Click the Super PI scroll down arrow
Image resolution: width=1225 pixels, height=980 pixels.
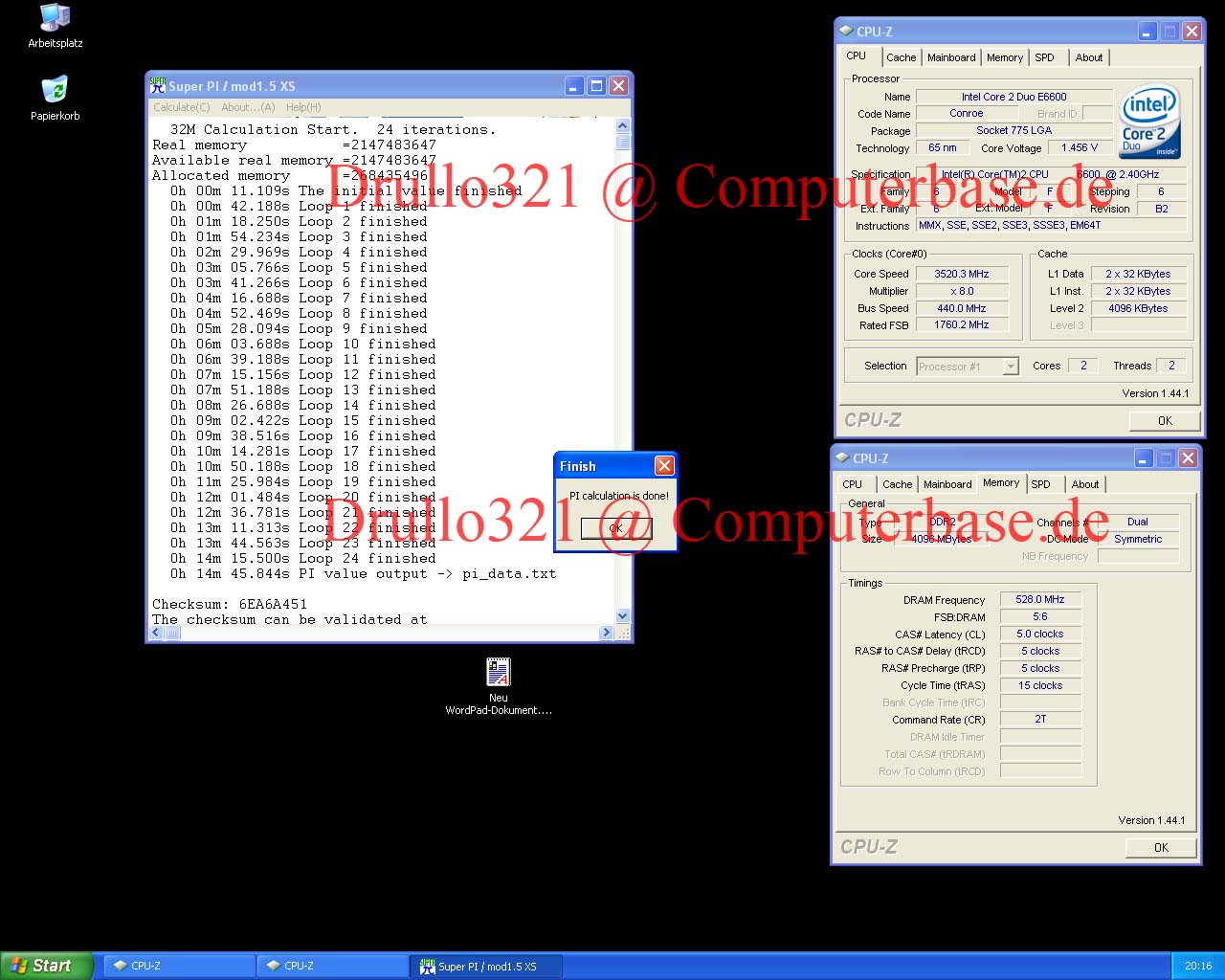(x=623, y=616)
